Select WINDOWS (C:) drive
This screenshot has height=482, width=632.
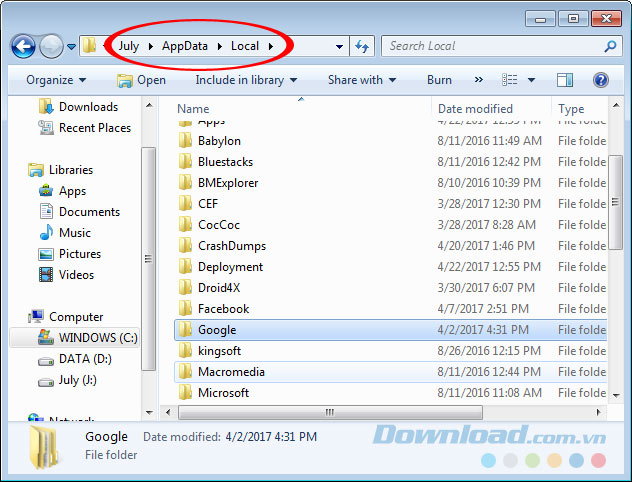point(97,338)
